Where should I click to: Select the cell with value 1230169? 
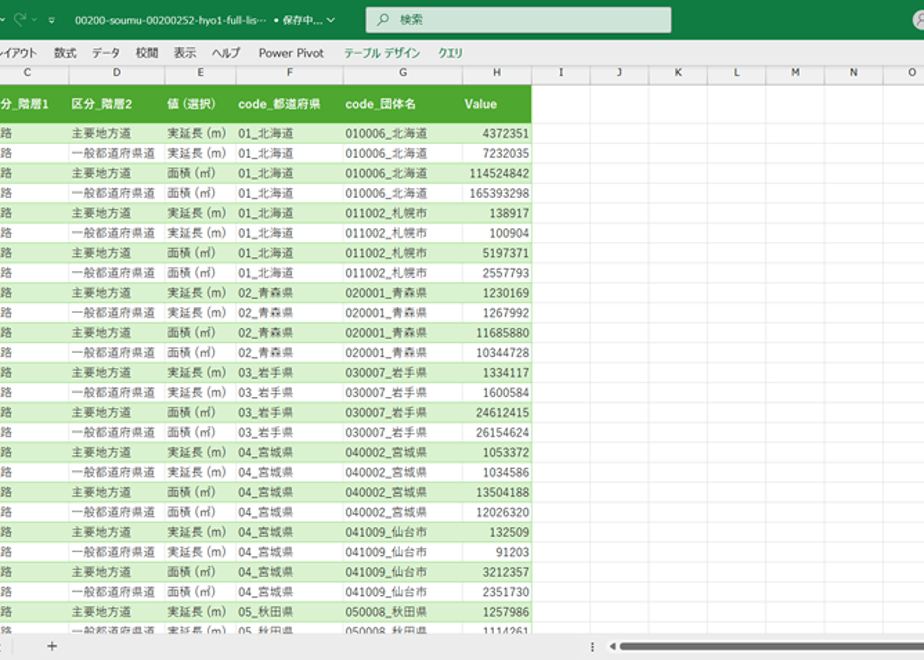coord(497,293)
